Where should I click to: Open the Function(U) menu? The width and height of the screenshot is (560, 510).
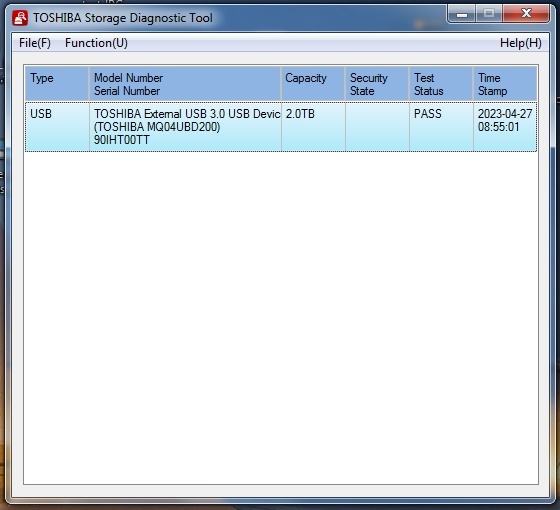96,43
